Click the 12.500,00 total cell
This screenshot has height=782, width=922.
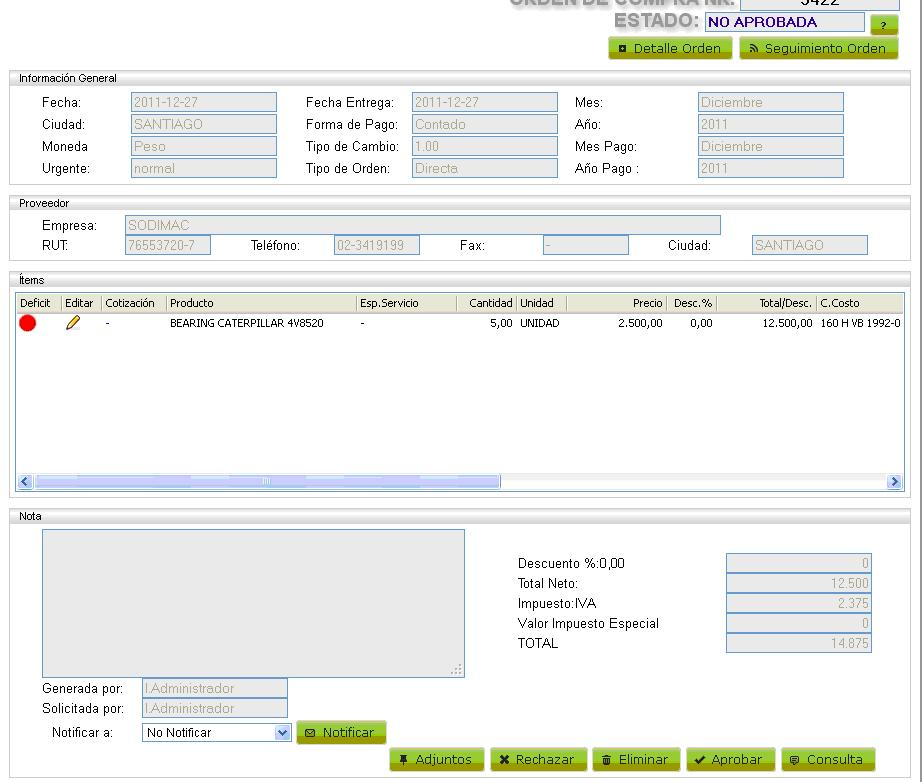787,323
